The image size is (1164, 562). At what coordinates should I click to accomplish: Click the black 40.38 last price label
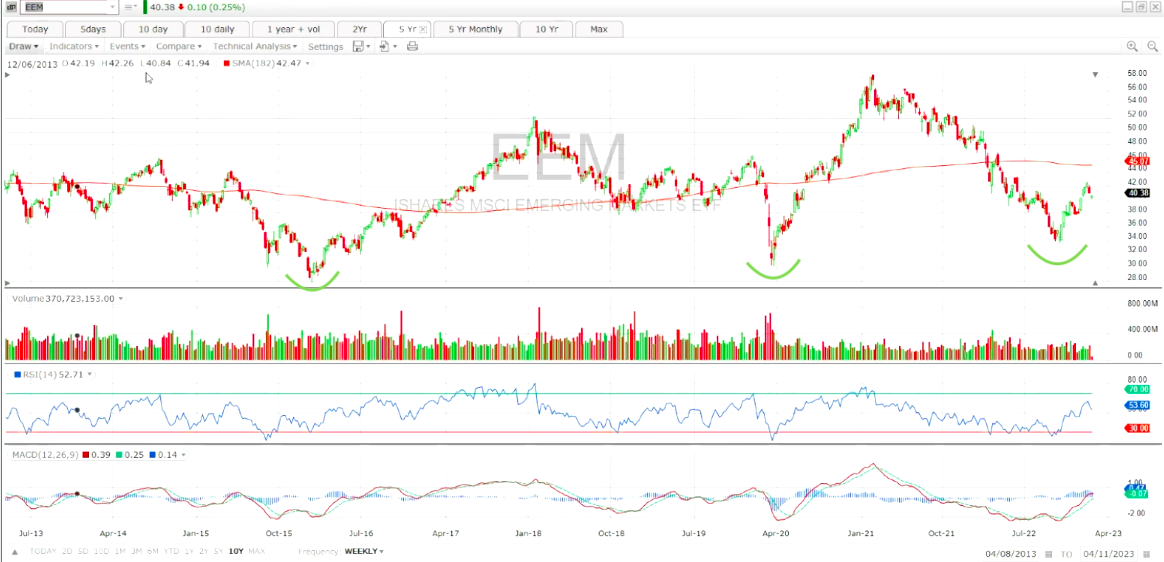pos(1138,192)
